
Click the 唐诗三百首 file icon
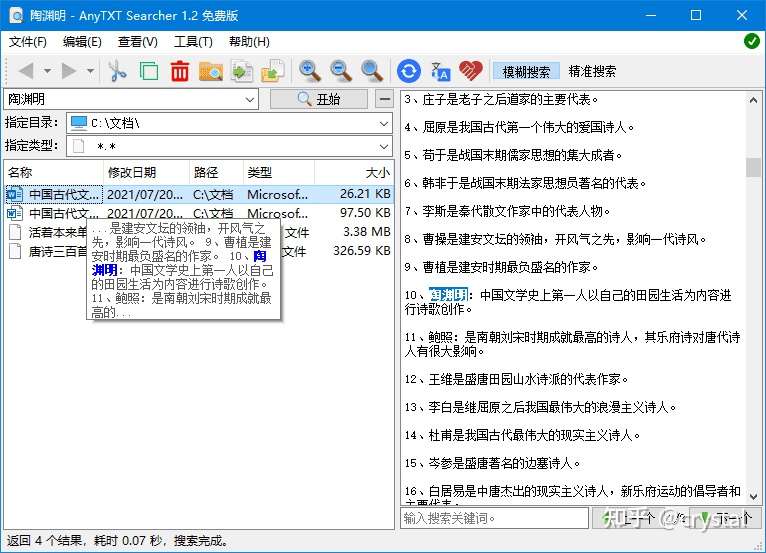[x=15, y=251]
